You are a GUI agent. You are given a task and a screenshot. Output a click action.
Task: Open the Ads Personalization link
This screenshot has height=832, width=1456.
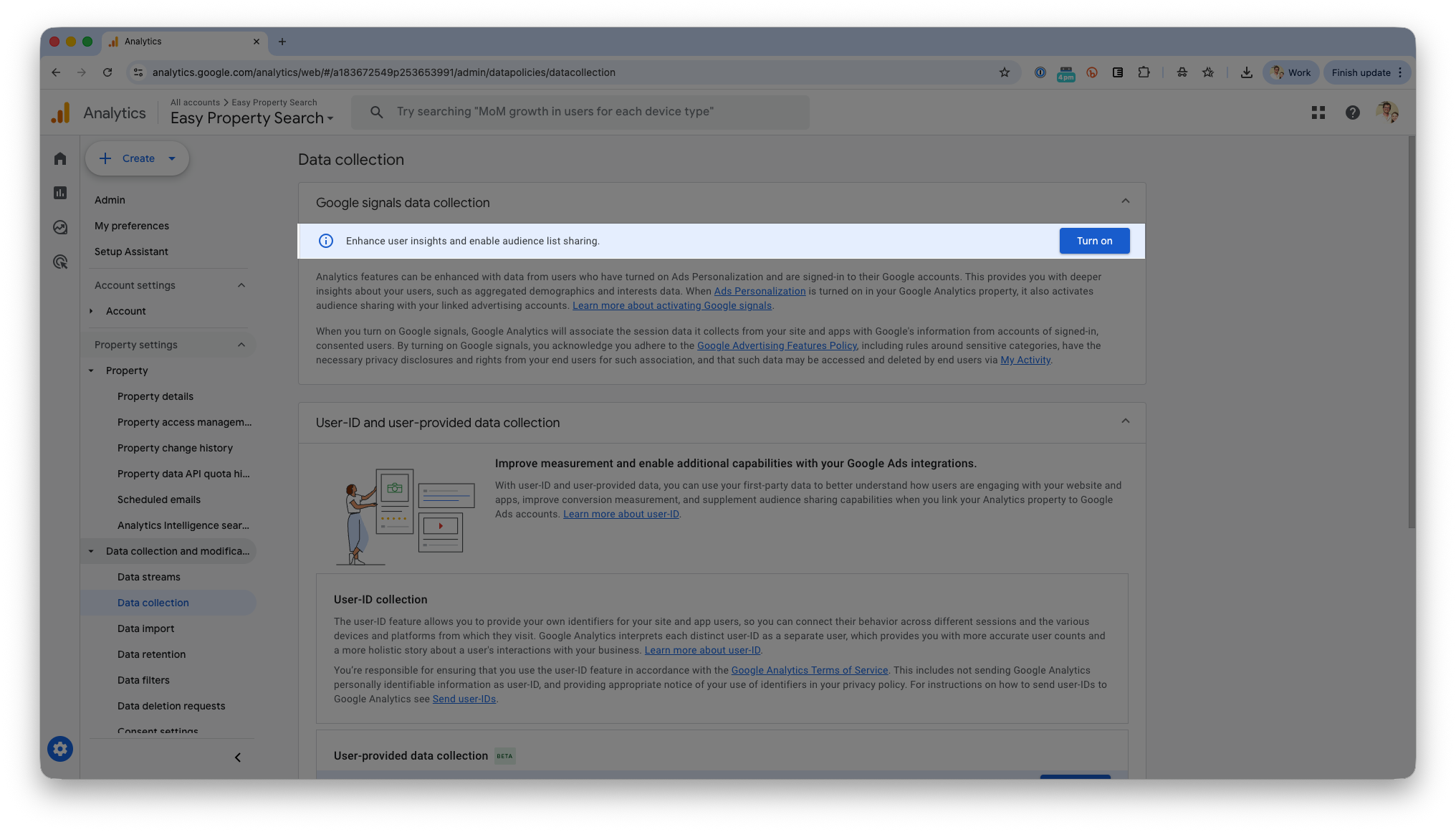coord(760,291)
